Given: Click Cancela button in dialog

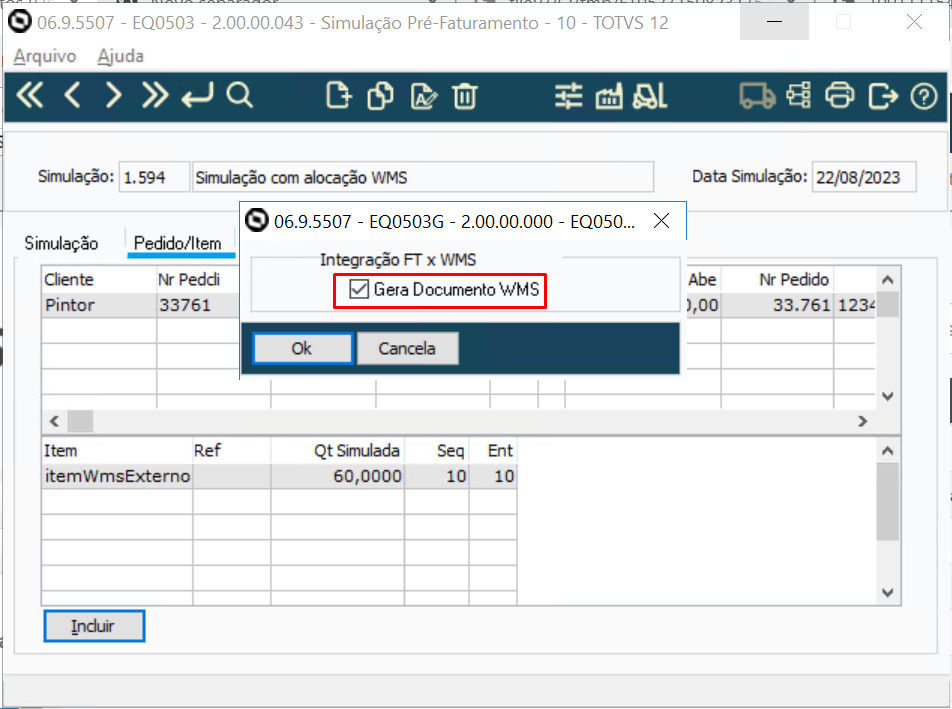Looking at the screenshot, I should click(407, 348).
